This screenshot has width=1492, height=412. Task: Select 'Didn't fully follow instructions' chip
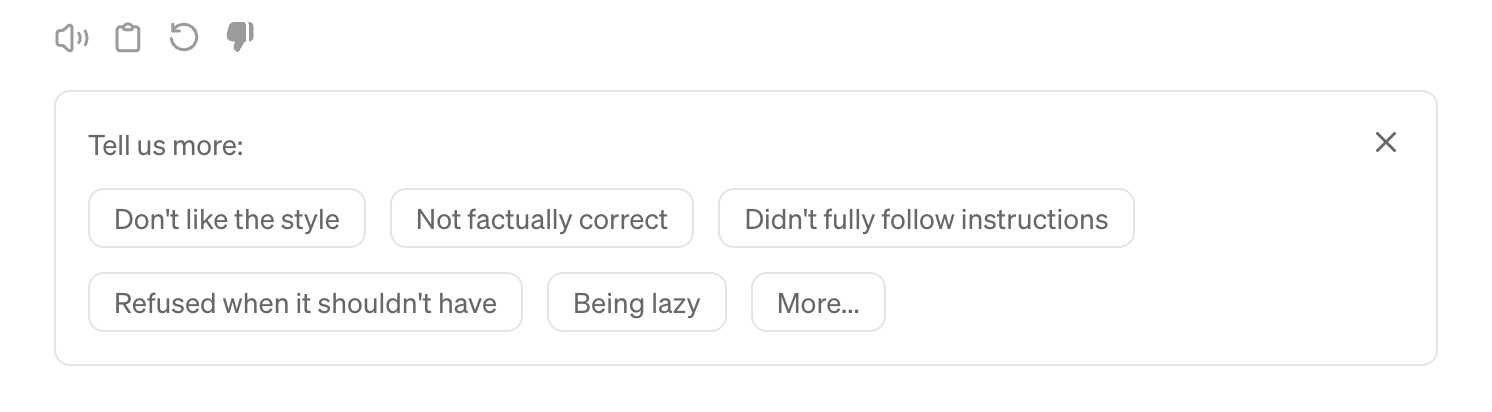tap(926, 219)
